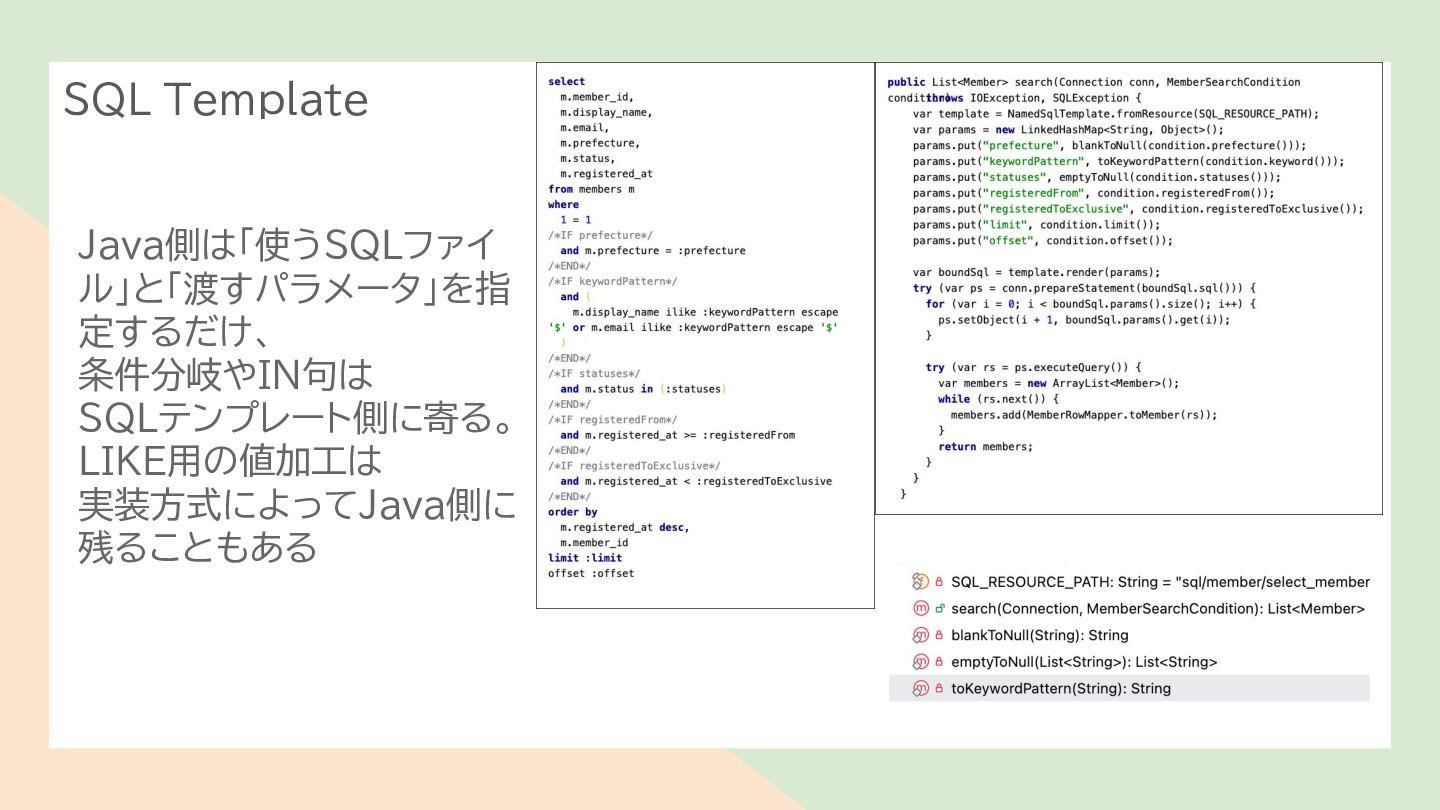Click the '/*IF statuses*/' comment line
The image size is (1440, 810).
coord(594,373)
